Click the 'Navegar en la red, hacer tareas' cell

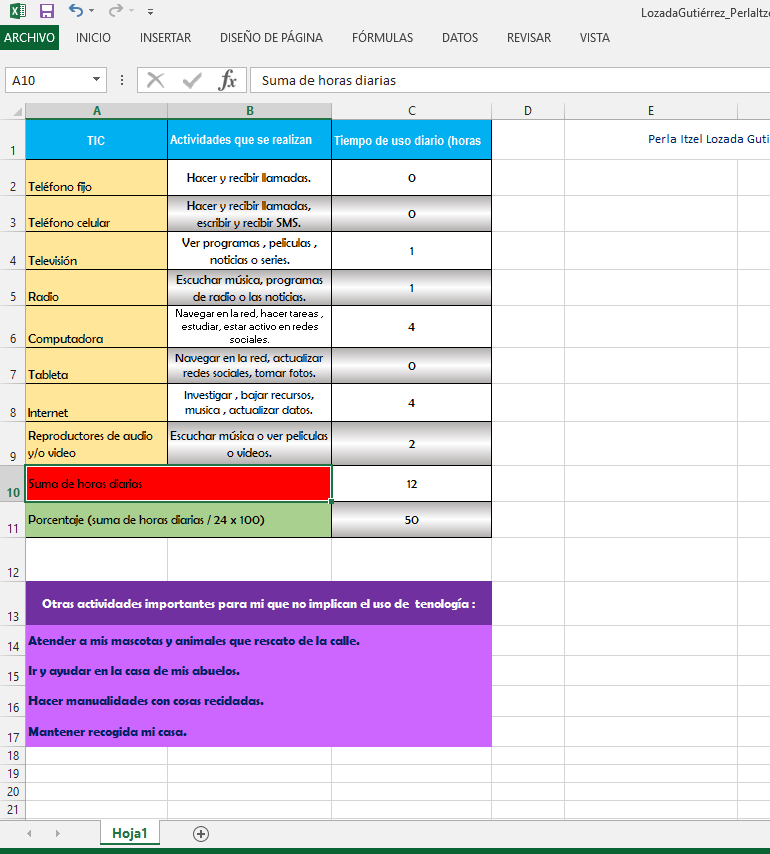[x=249, y=327]
